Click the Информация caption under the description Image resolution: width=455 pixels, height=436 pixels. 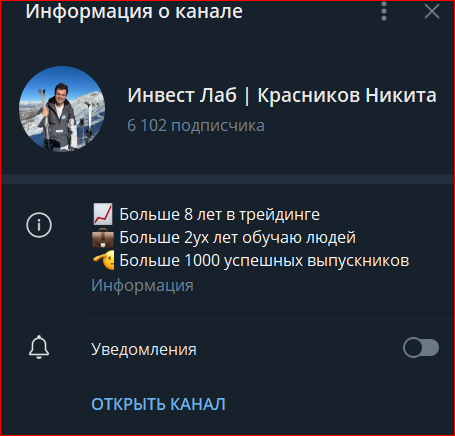142,286
